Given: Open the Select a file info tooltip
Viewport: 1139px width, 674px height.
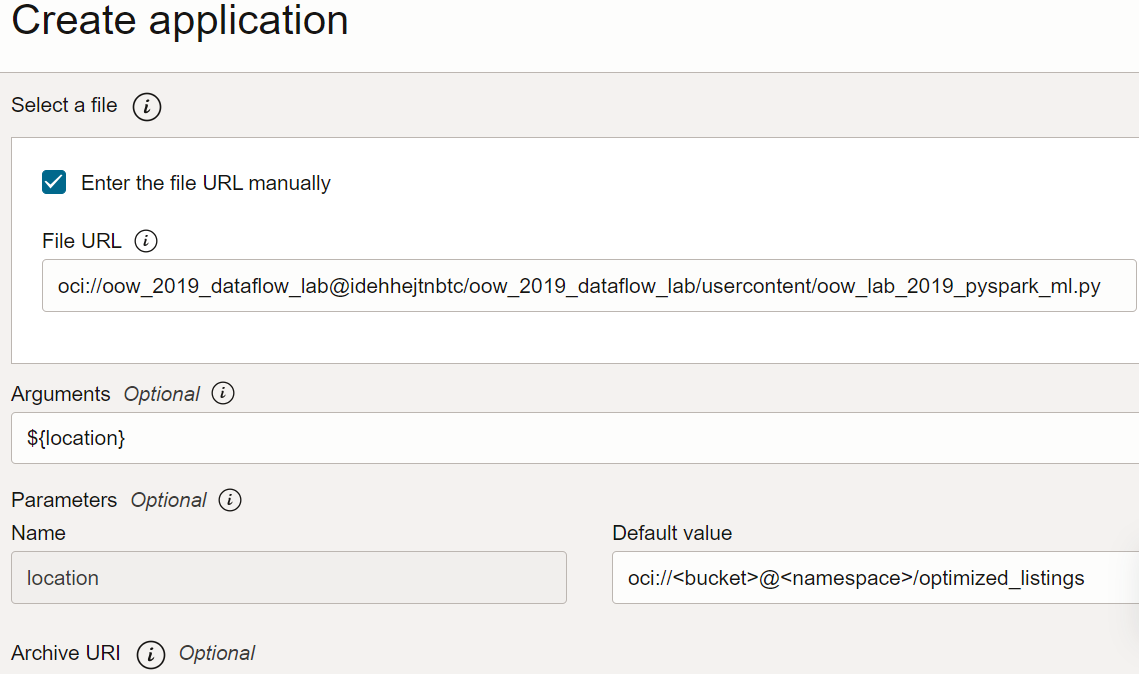Looking at the screenshot, I should tap(147, 106).
